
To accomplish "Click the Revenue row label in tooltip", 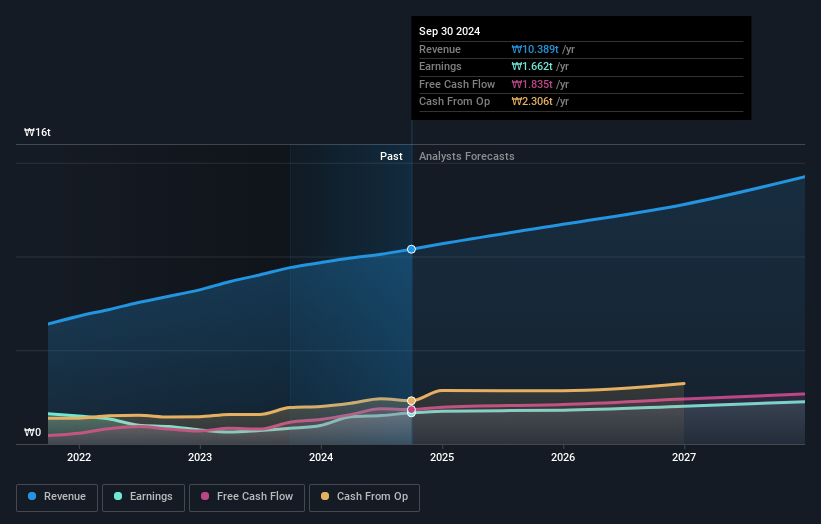I will point(440,49).
